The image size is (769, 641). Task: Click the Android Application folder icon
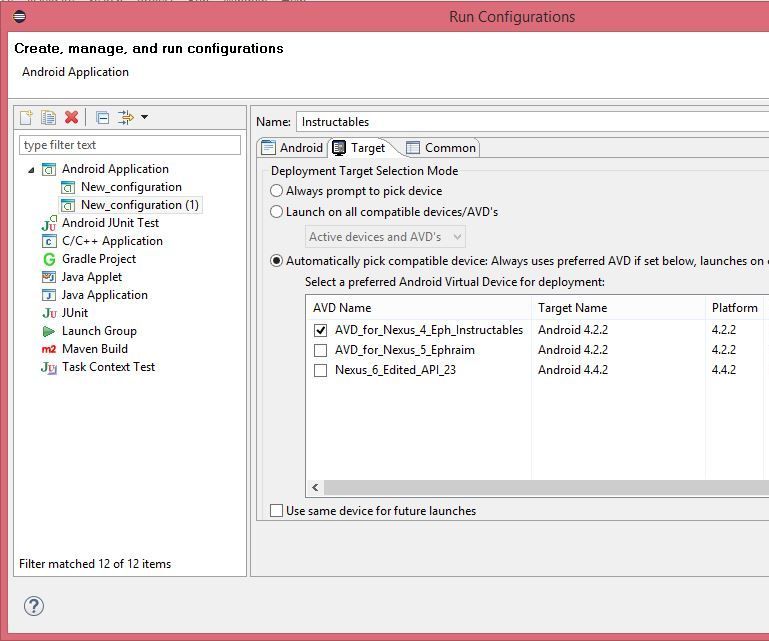[49, 170]
